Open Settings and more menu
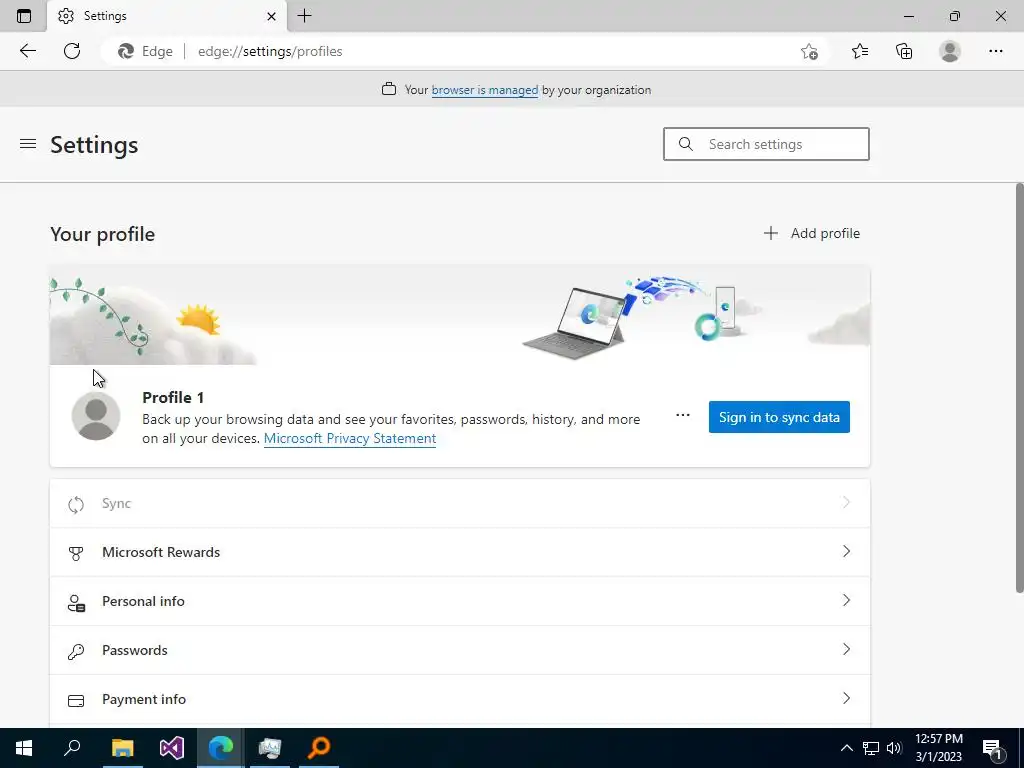 (995, 51)
